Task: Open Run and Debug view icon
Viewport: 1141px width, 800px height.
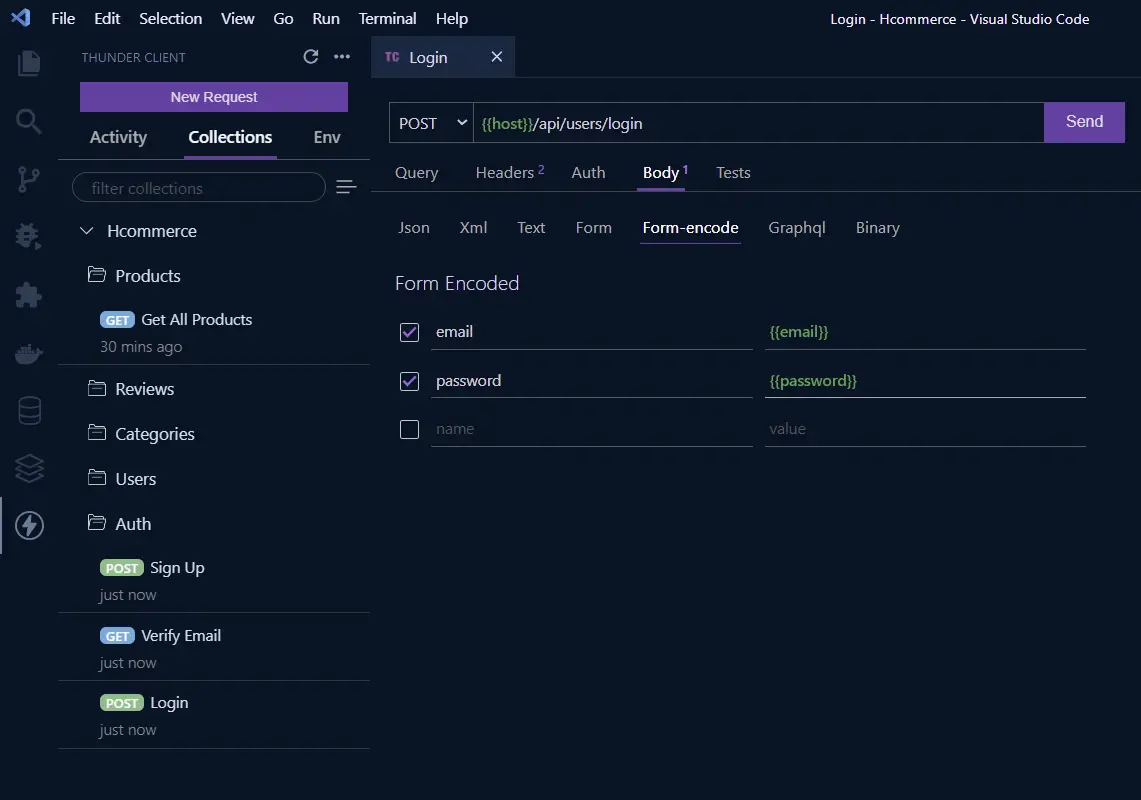Action: (28, 237)
